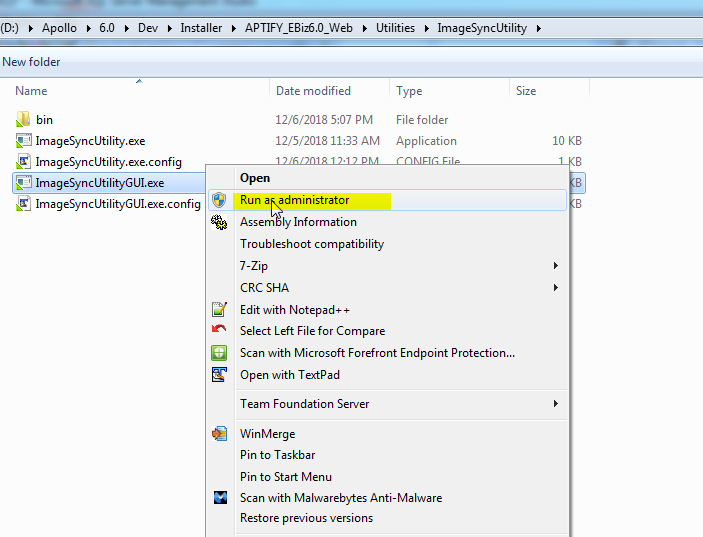
Task: Click the WinMerge icon in context menu
Action: pos(219,433)
